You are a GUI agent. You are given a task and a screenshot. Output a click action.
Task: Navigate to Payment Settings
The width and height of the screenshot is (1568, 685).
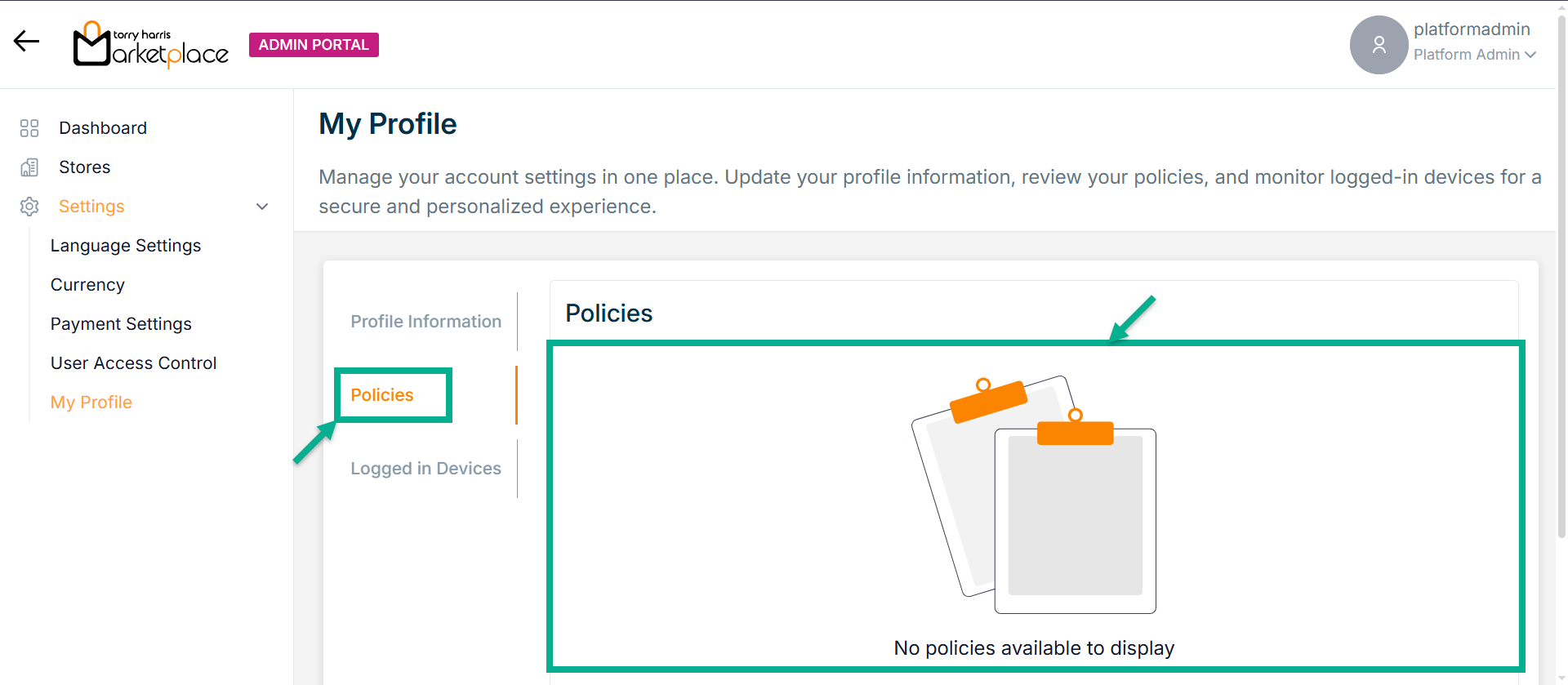pyautogui.click(x=121, y=324)
